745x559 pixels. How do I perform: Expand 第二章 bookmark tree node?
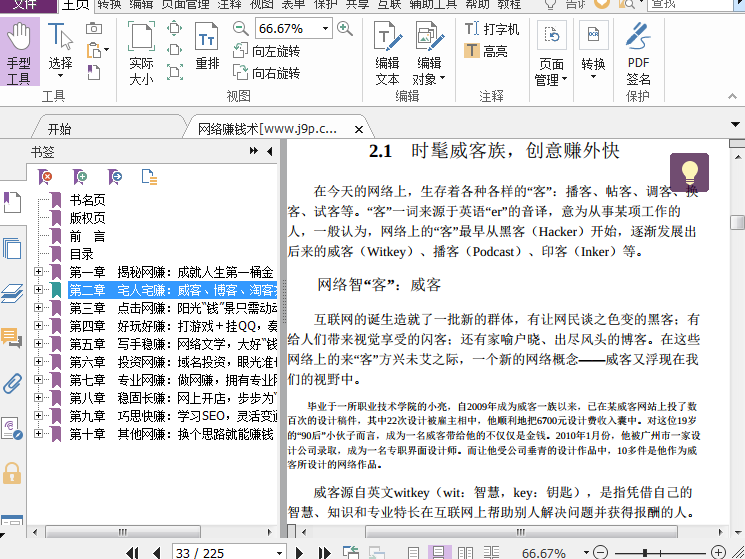(x=38, y=290)
